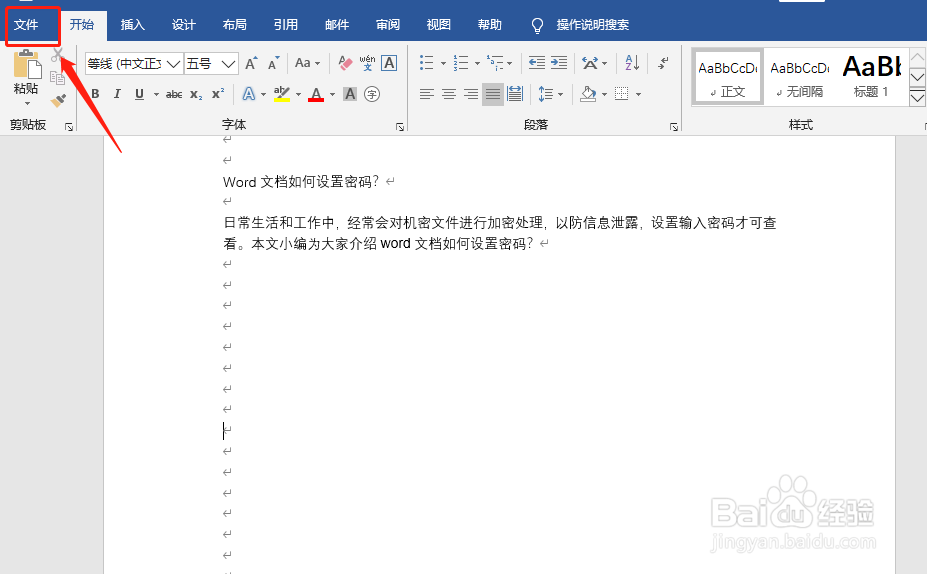
Task: Click the Format Painter brush icon
Action: pyautogui.click(x=58, y=100)
